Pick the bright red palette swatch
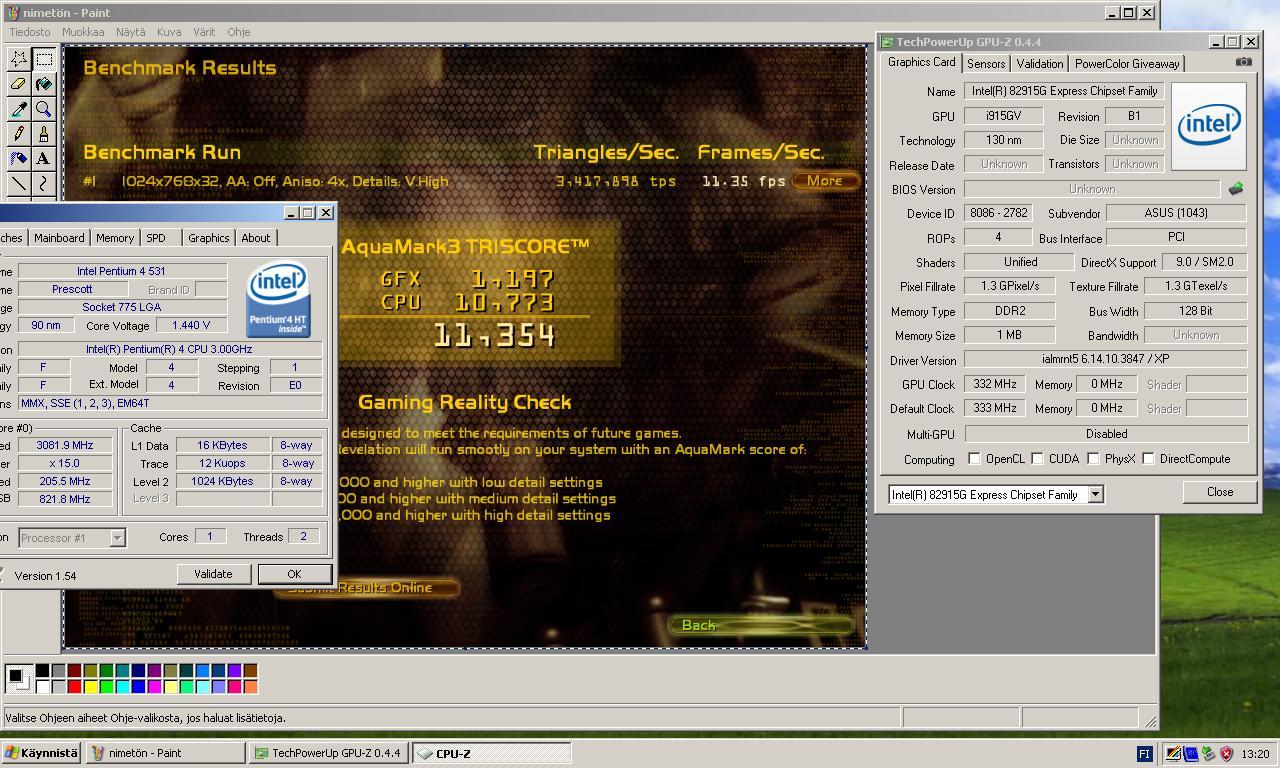This screenshot has width=1280, height=768. [74, 686]
